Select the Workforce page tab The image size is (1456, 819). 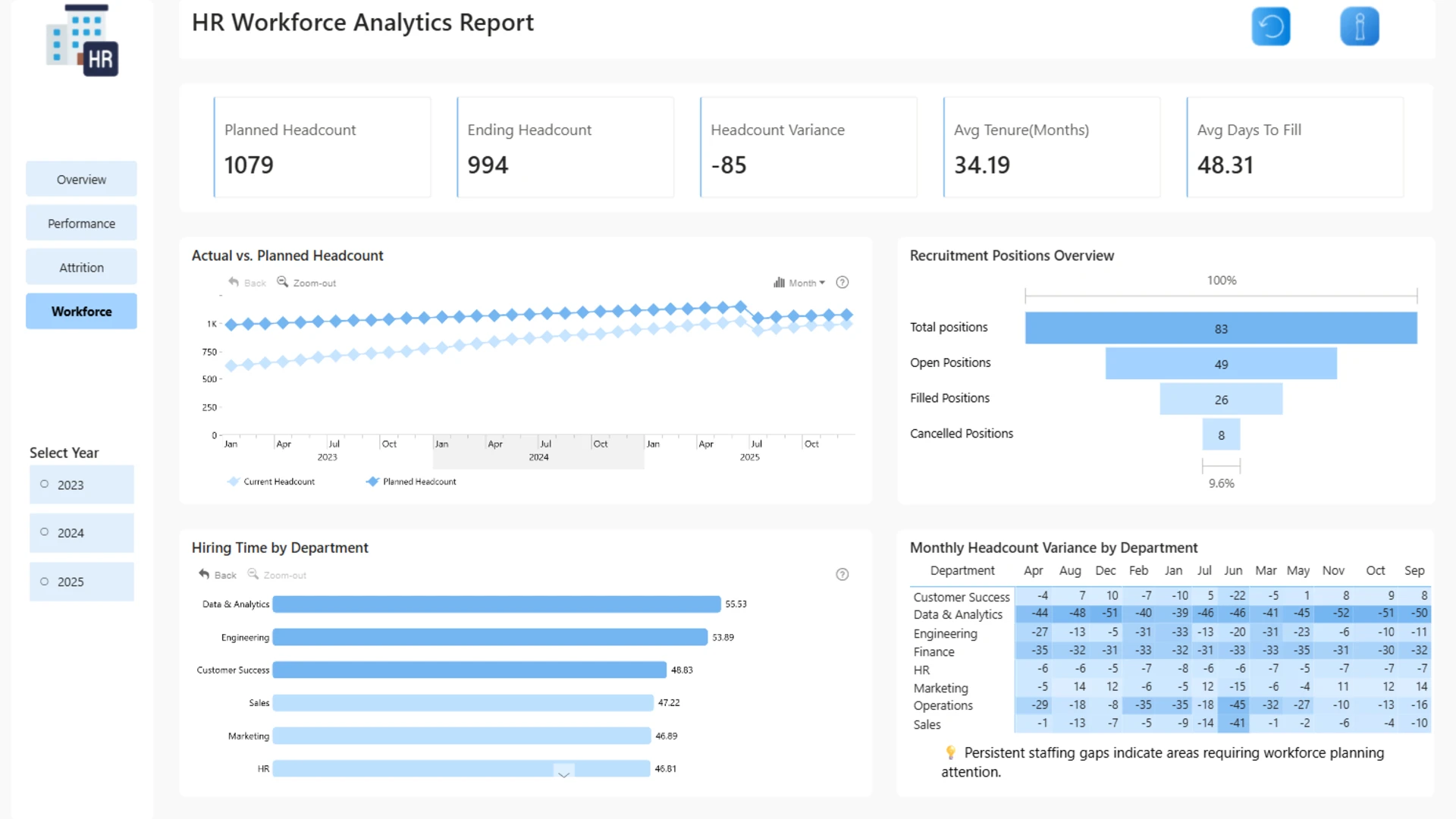pos(81,311)
